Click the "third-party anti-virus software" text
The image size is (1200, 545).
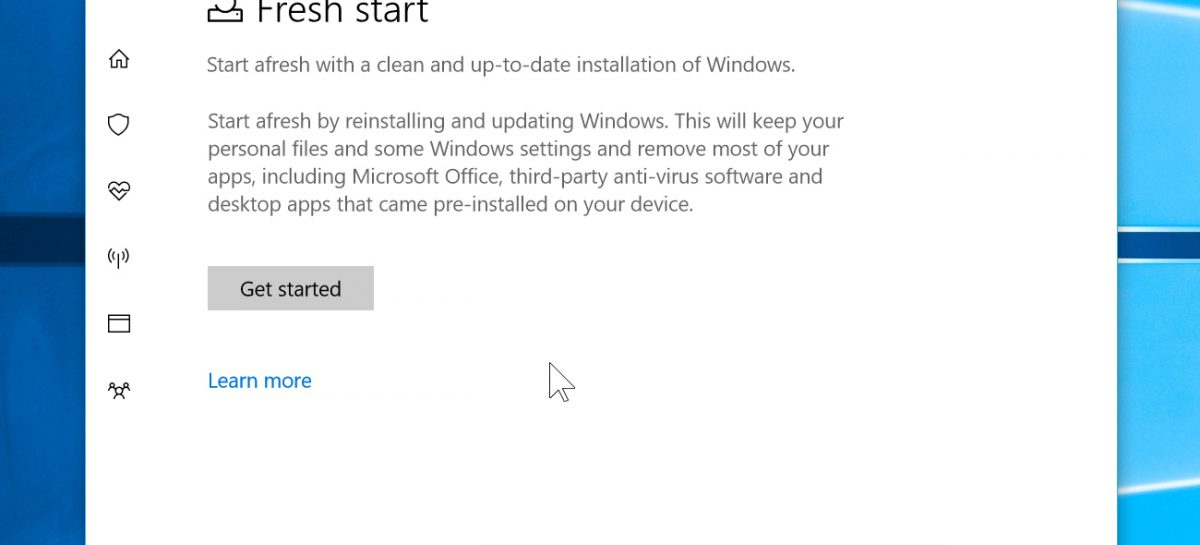[x=642, y=177]
